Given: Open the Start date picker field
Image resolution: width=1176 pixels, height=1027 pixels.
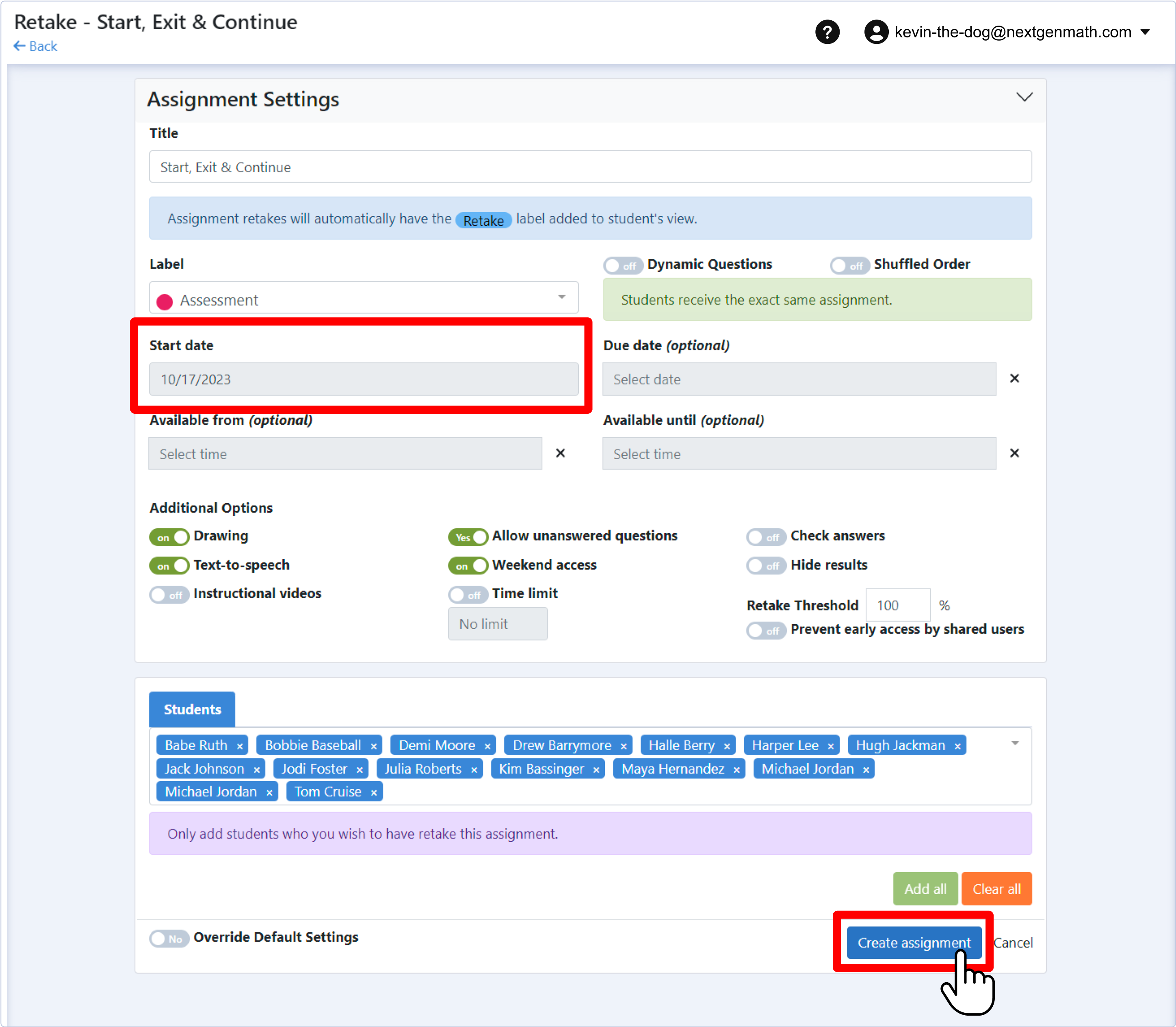Looking at the screenshot, I should (x=364, y=379).
